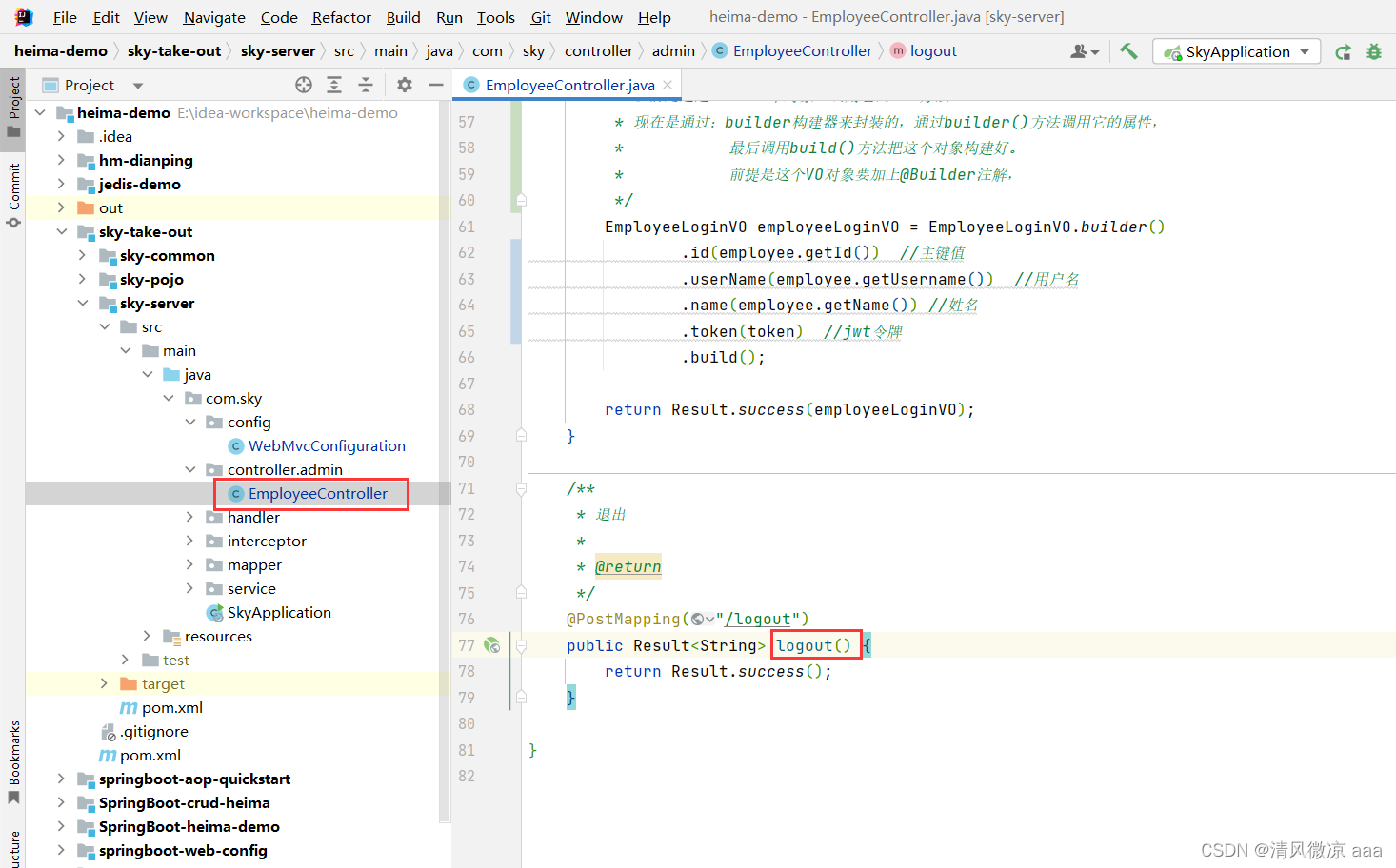Fold the Javadoc comment at line 71
The height and width of the screenshot is (868, 1396).
[x=521, y=489]
